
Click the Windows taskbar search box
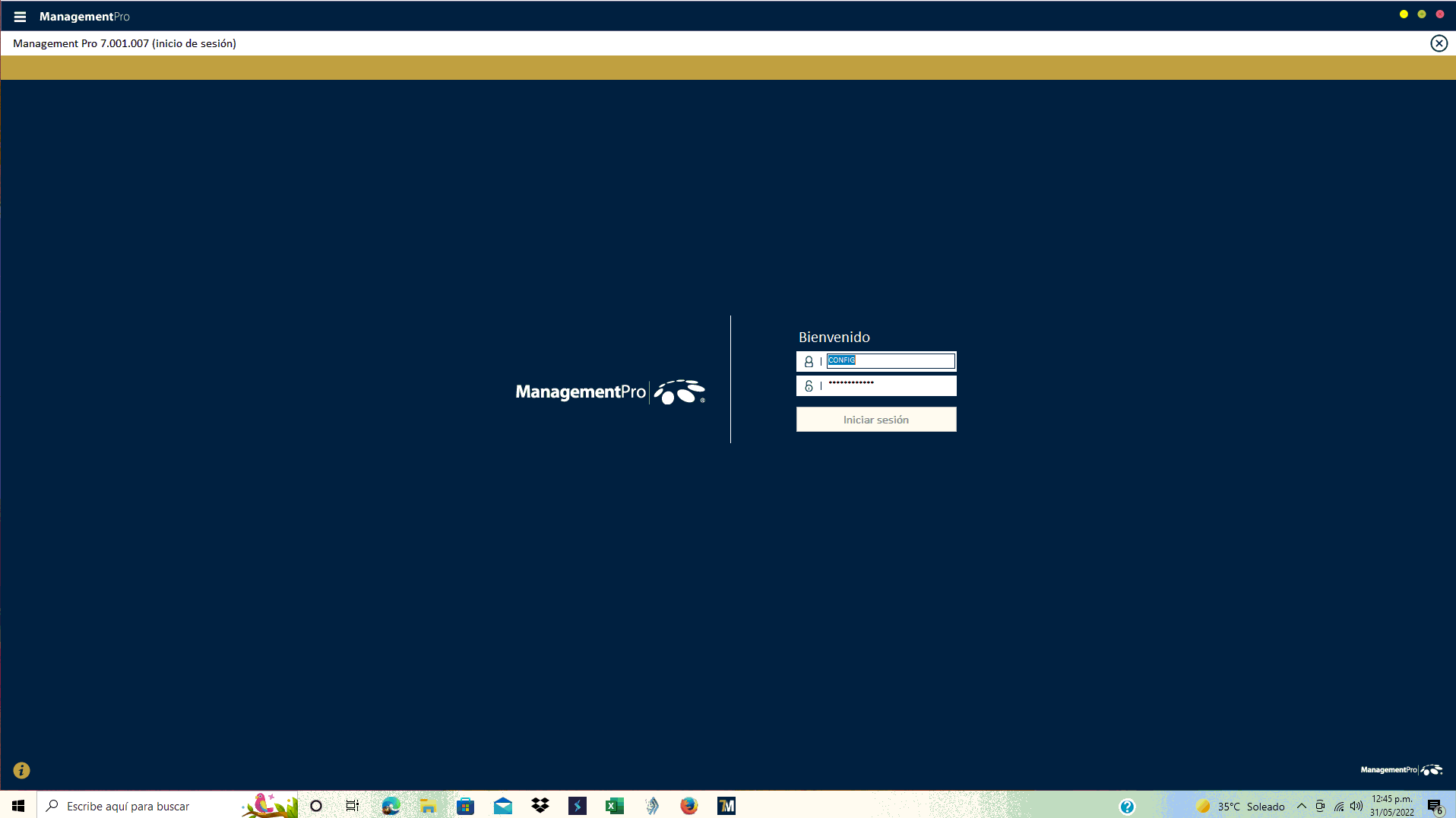point(152,806)
